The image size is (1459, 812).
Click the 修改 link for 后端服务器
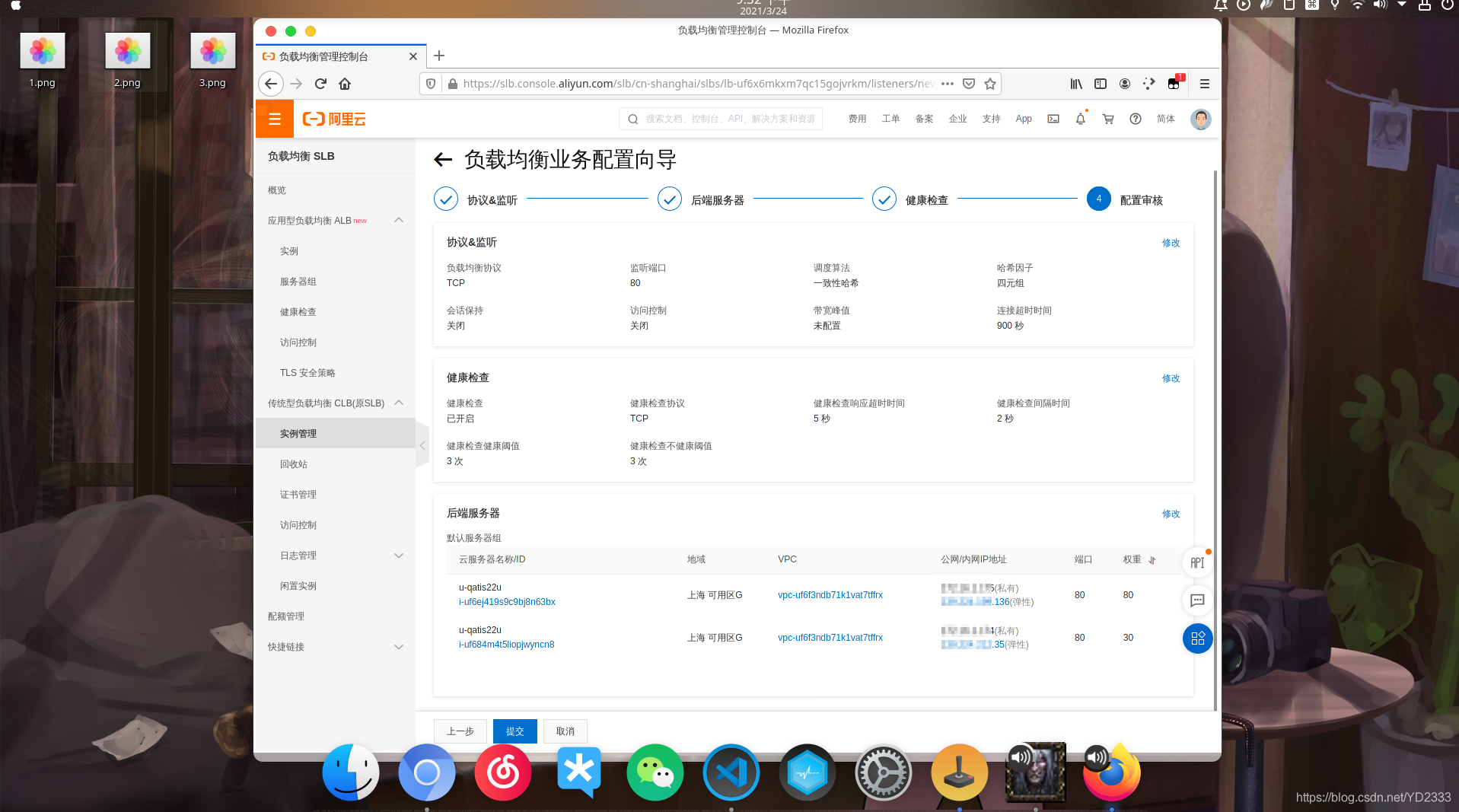(1171, 514)
